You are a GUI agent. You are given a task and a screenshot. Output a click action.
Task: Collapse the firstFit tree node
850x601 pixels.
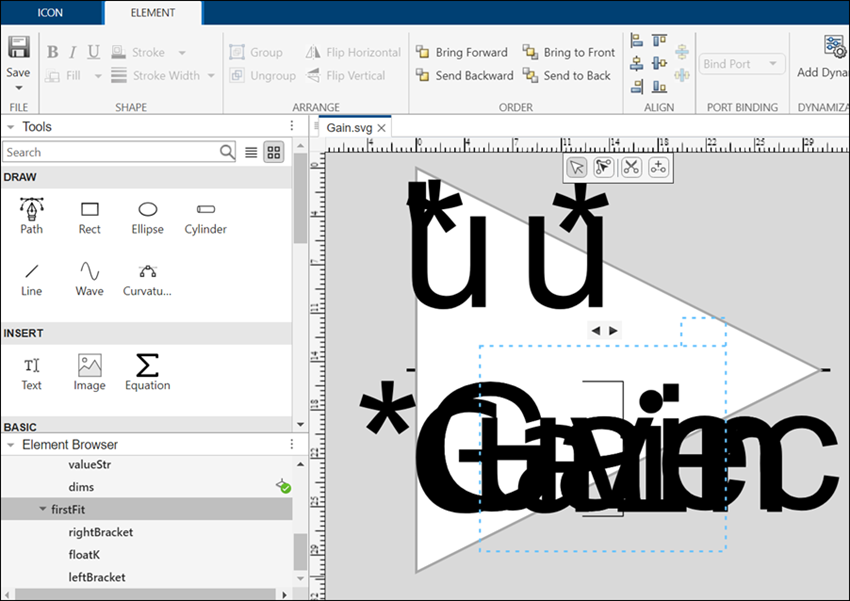(42, 509)
